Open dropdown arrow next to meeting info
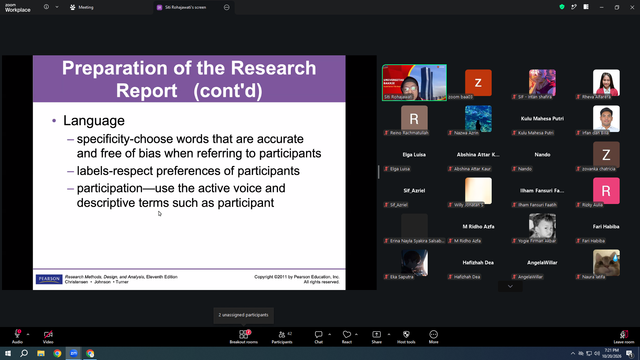Image resolution: width=640 pixels, height=360 pixels. (x=57, y=7)
